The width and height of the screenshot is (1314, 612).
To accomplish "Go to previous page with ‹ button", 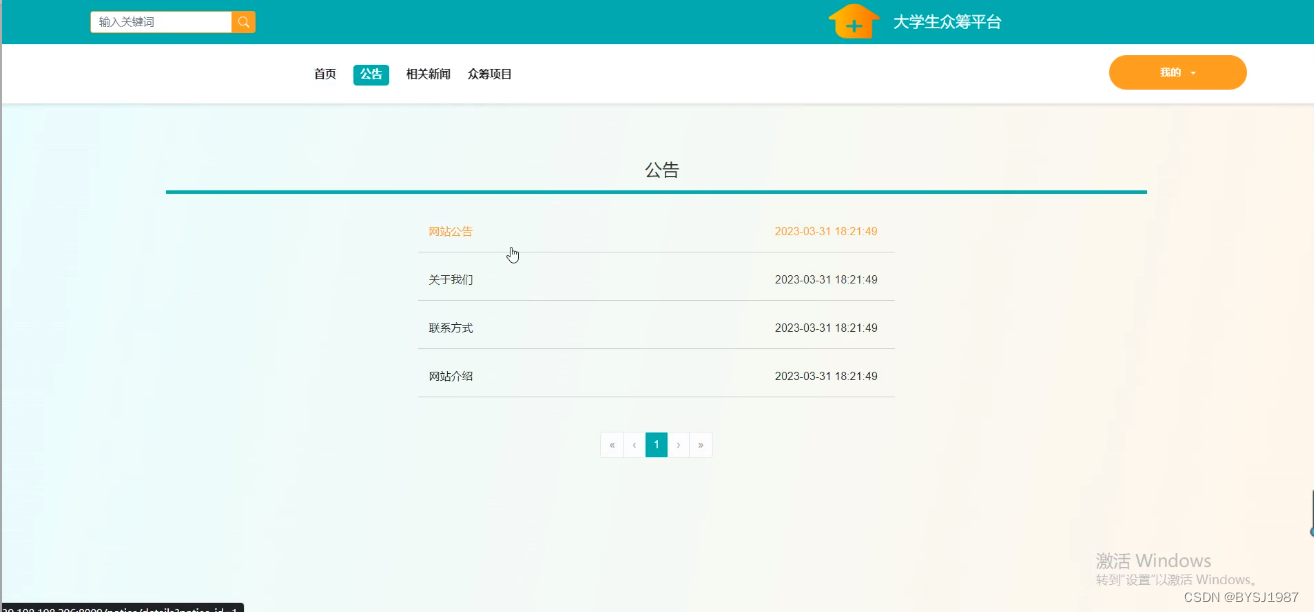I will coord(634,445).
